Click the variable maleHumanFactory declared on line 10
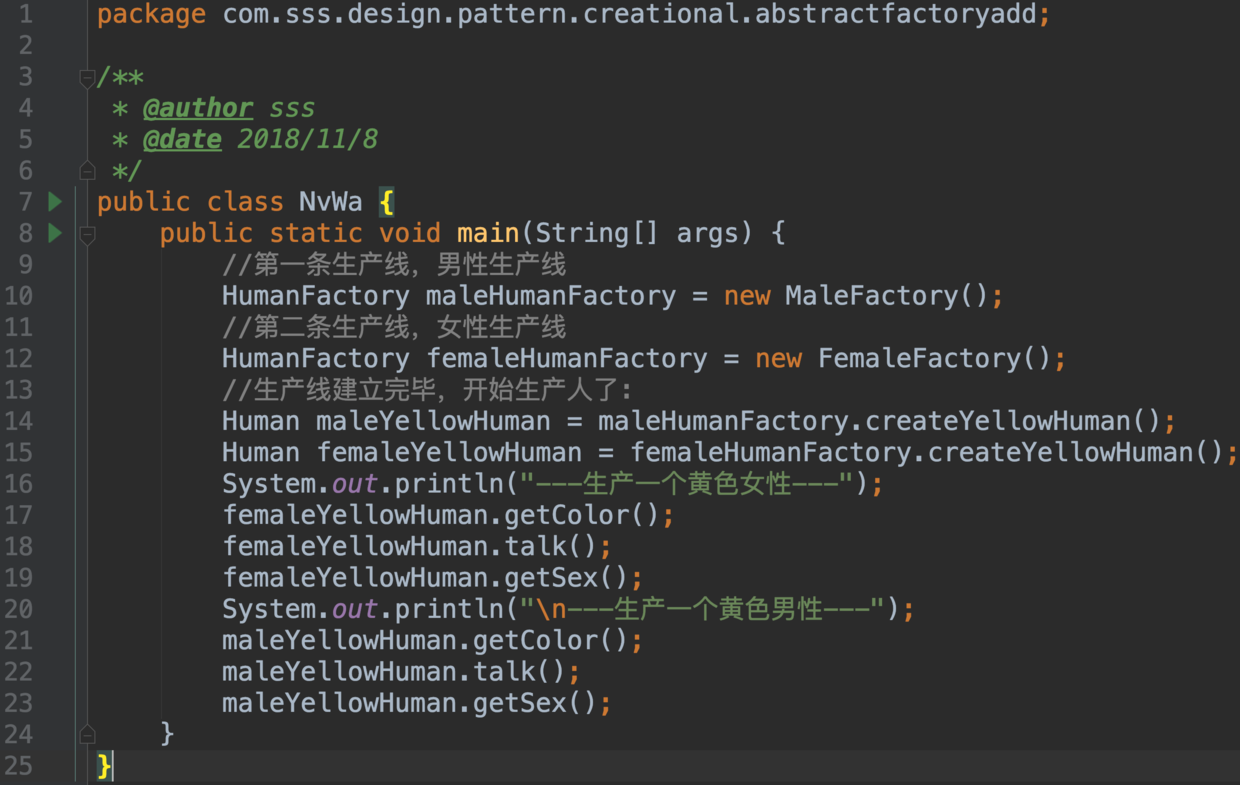 pyautogui.click(x=551, y=296)
